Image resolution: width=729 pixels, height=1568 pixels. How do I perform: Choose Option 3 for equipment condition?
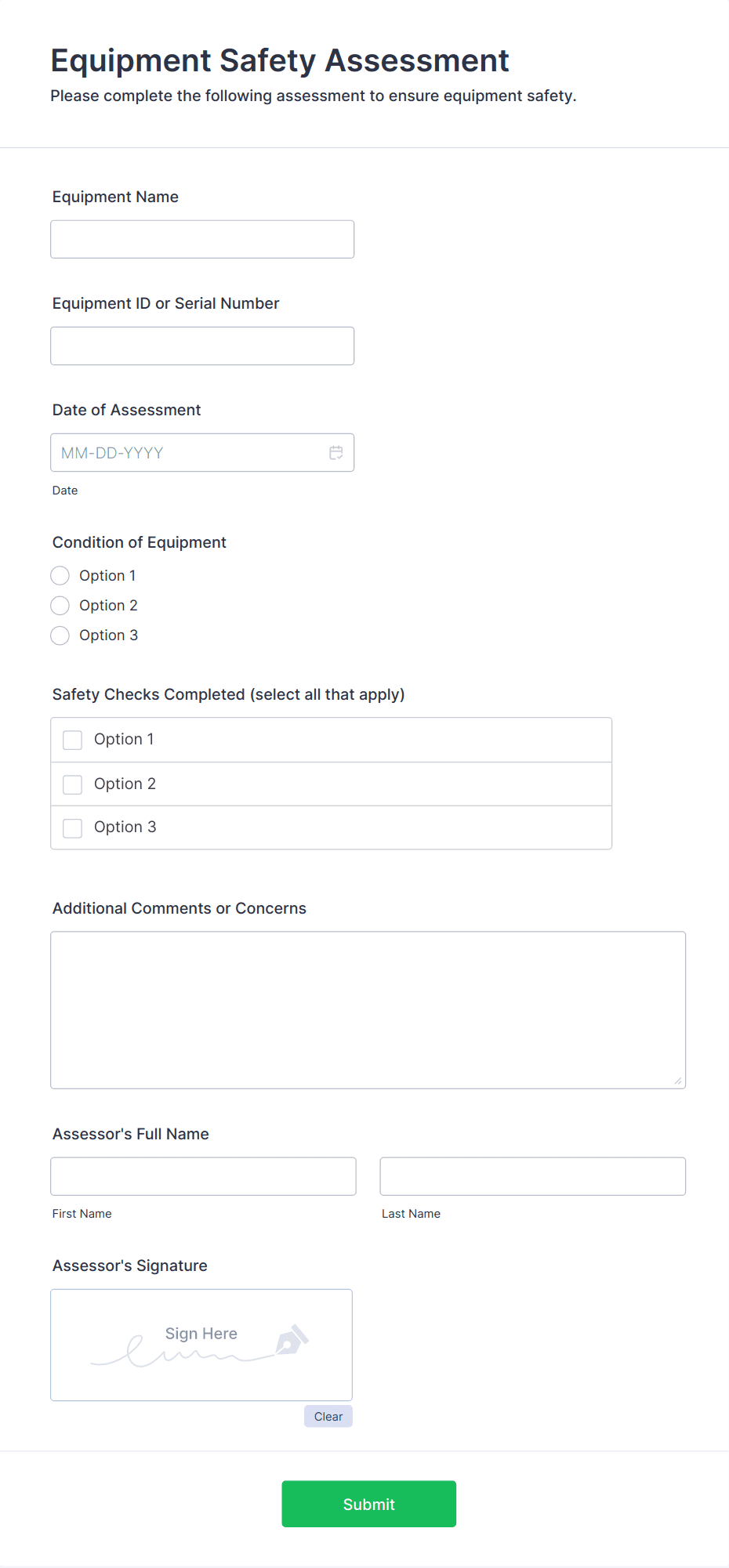(x=60, y=636)
